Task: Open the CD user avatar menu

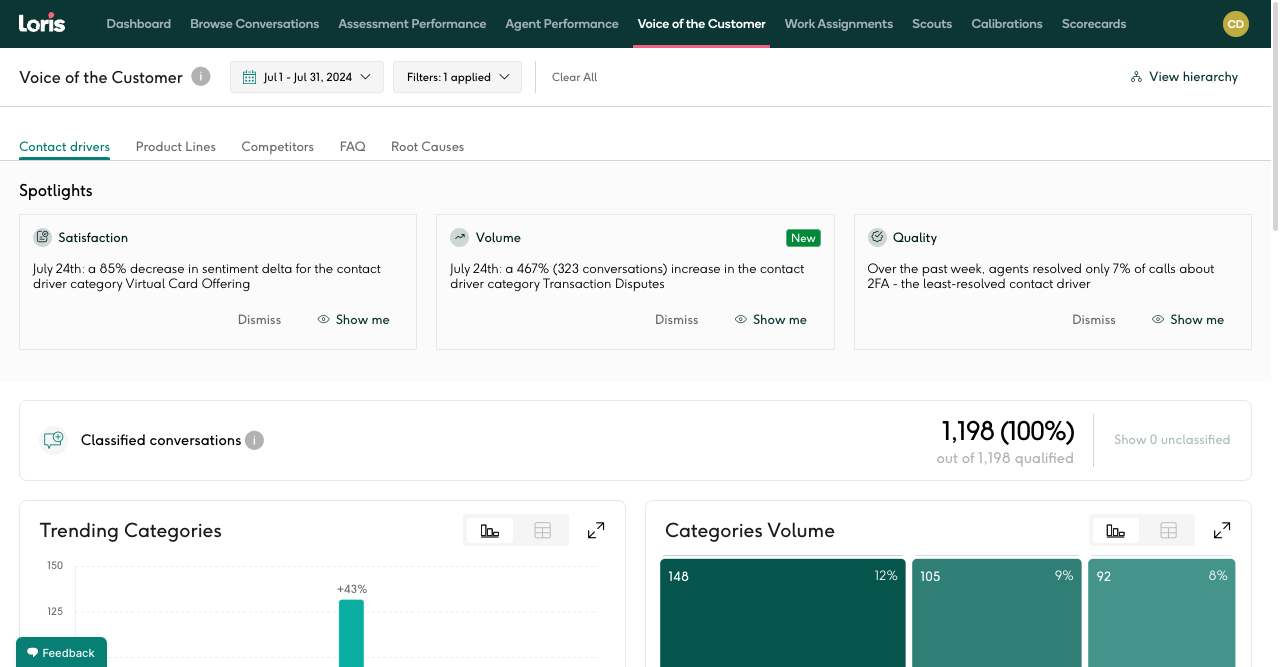Action: point(1236,24)
